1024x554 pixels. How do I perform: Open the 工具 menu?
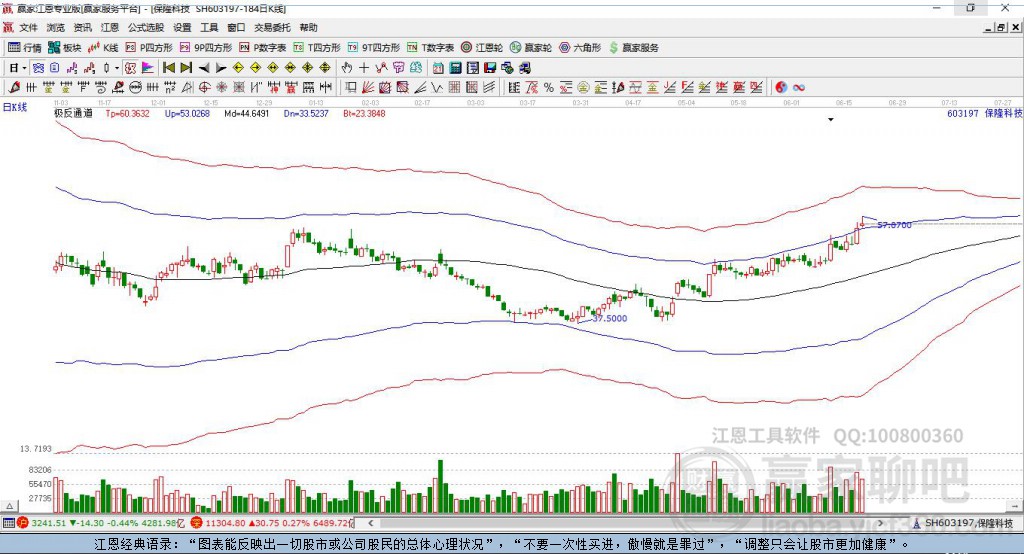209,27
